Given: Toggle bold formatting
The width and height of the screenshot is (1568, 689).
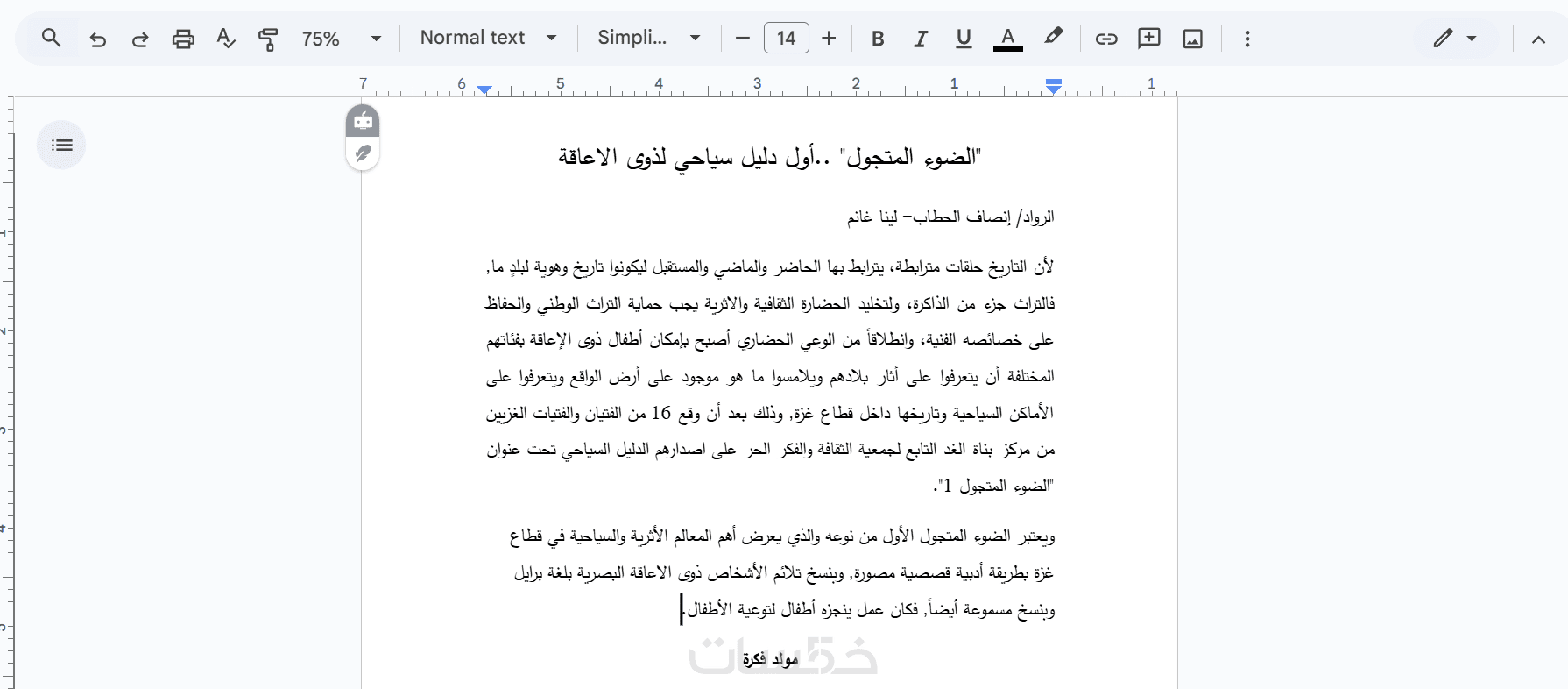Looking at the screenshot, I should 878,39.
